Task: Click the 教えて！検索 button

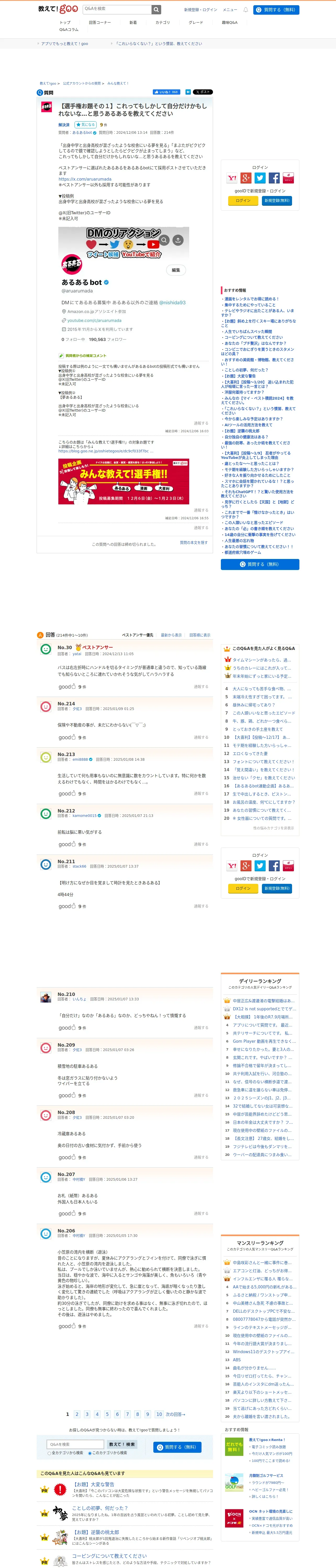Action: pyautogui.click(x=122, y=1444)
